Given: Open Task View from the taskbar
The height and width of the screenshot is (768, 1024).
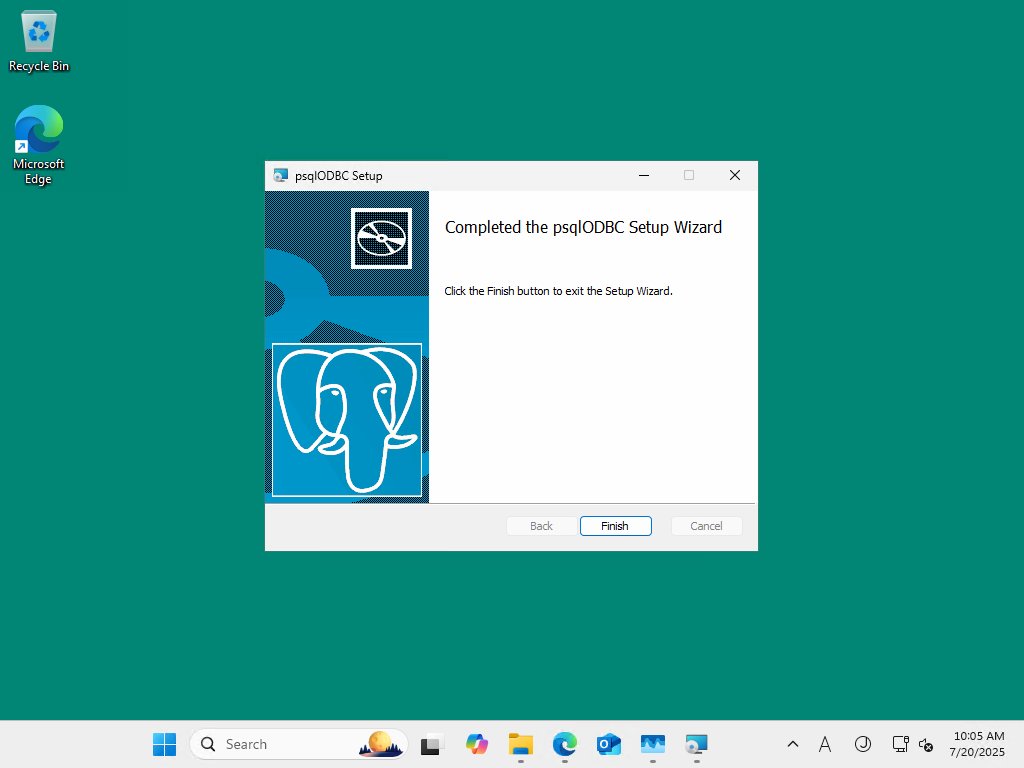Looking at the screenshot, I should 431,744.
